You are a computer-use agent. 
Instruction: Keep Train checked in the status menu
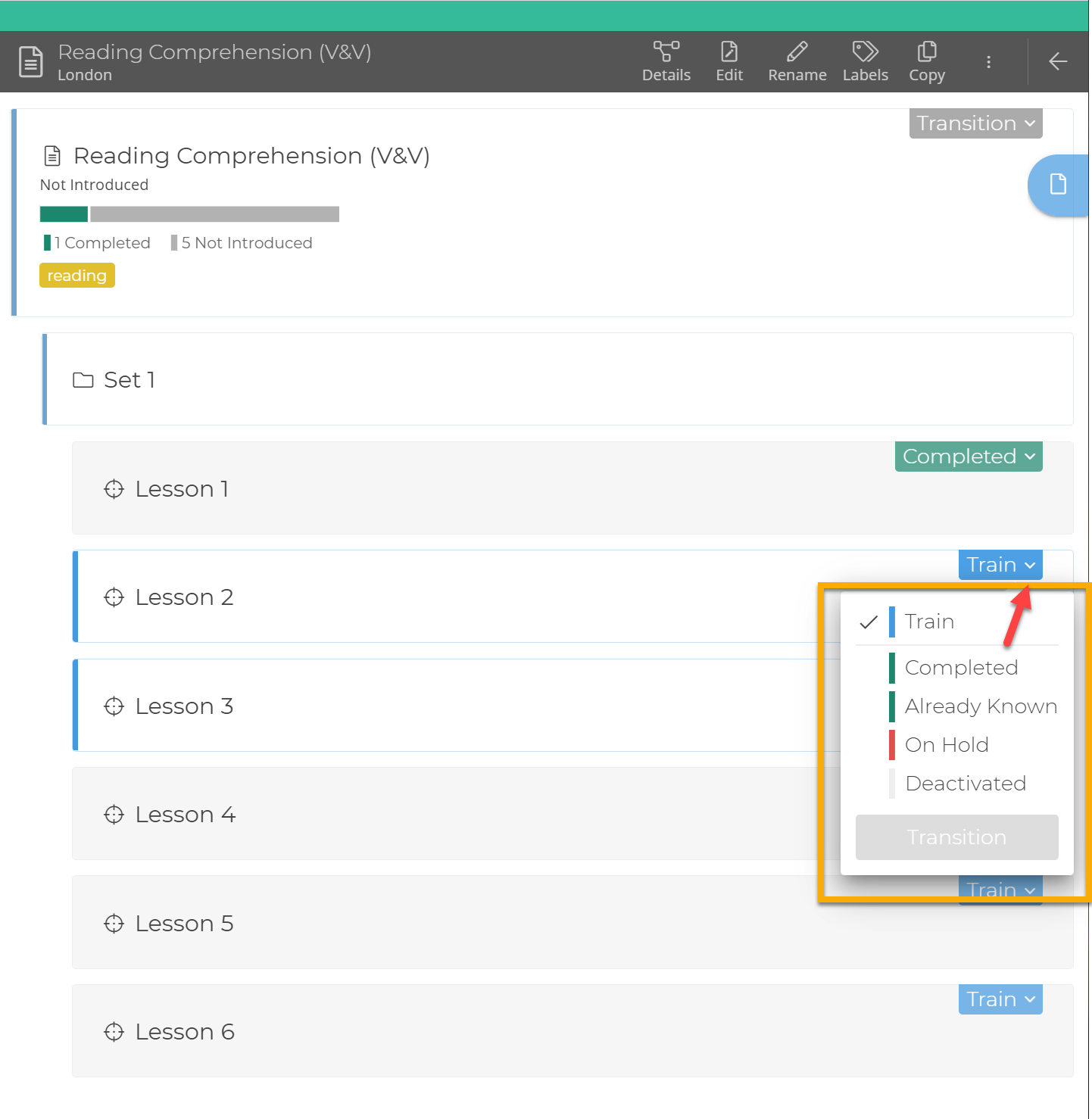[930, 622]
